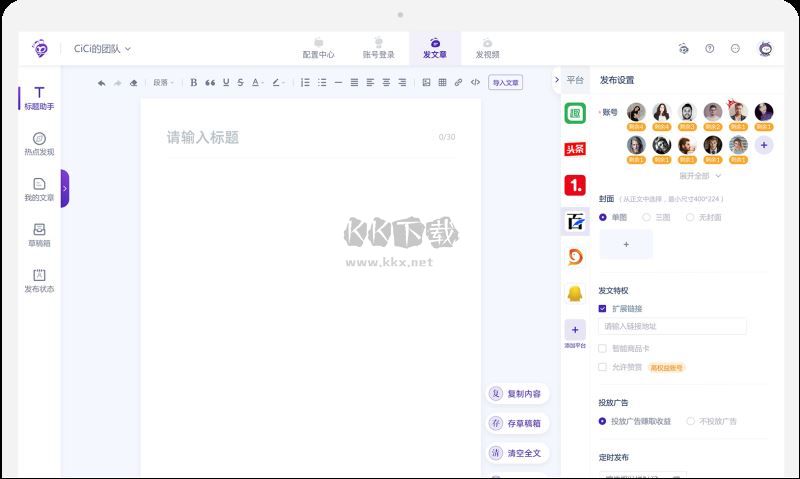This screenshot has height=479, width=800.
Task: Select the 百 Baijiahao platform icon
Action: tap(575, 221)
